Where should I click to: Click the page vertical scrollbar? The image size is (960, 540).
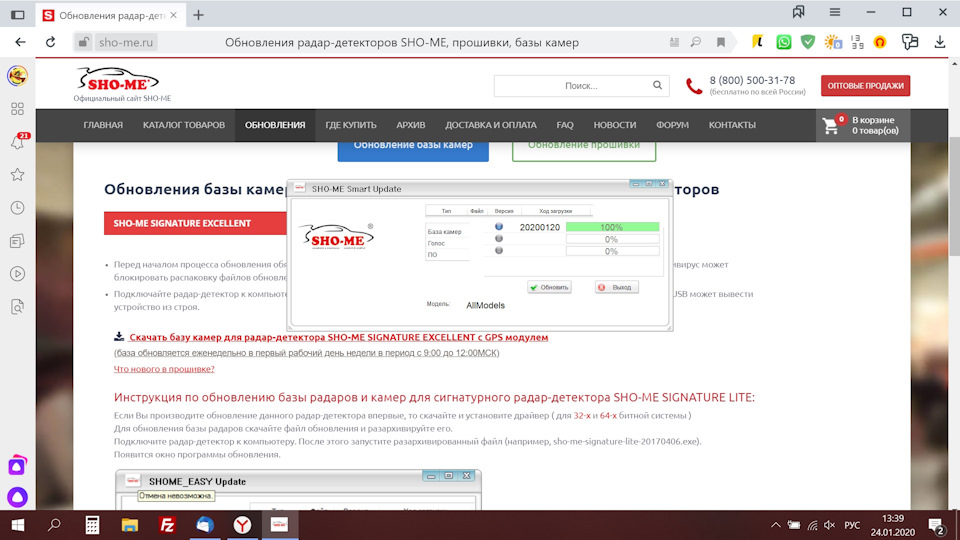click(954, 196)
